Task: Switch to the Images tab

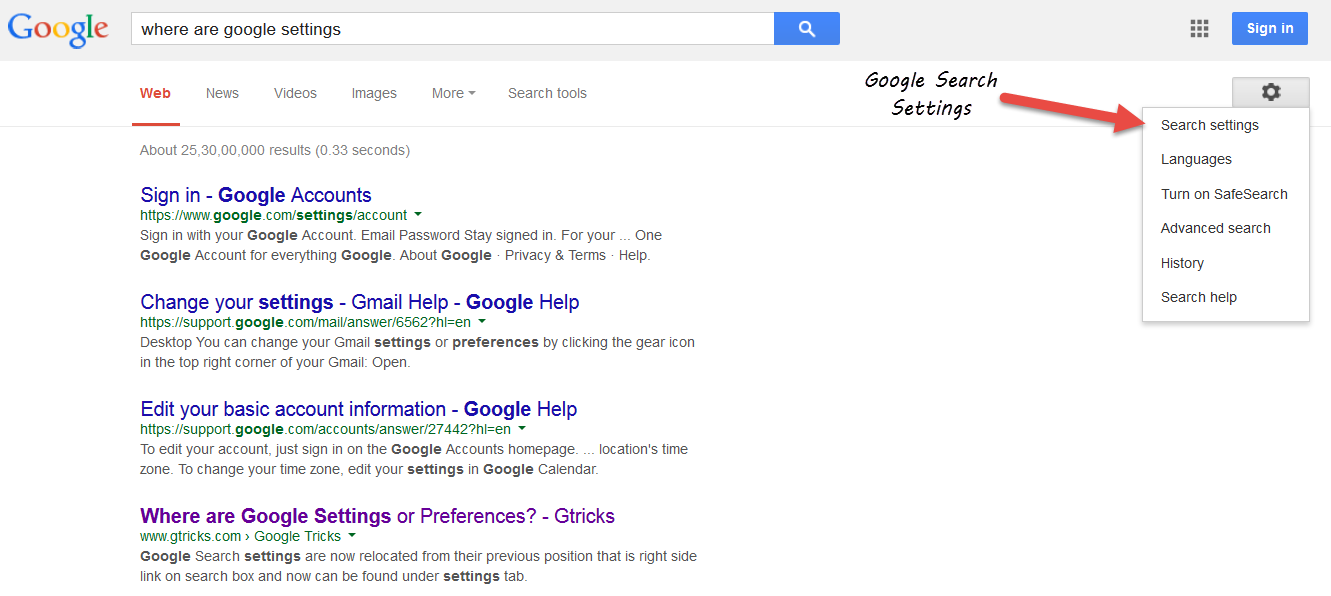Action: [374, 93]
